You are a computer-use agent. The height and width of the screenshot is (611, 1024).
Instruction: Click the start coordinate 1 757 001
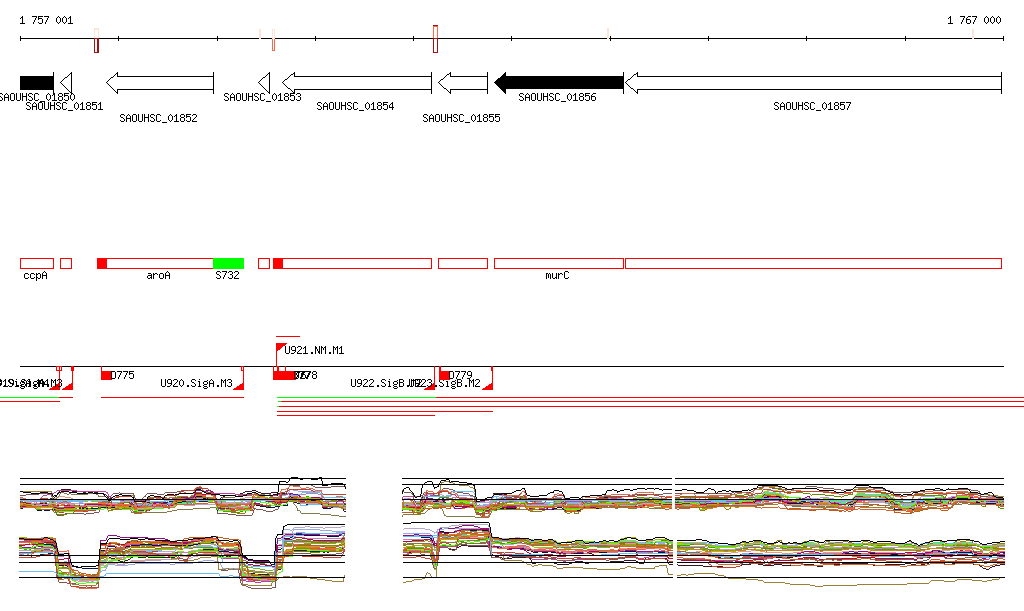pos(46,20)
